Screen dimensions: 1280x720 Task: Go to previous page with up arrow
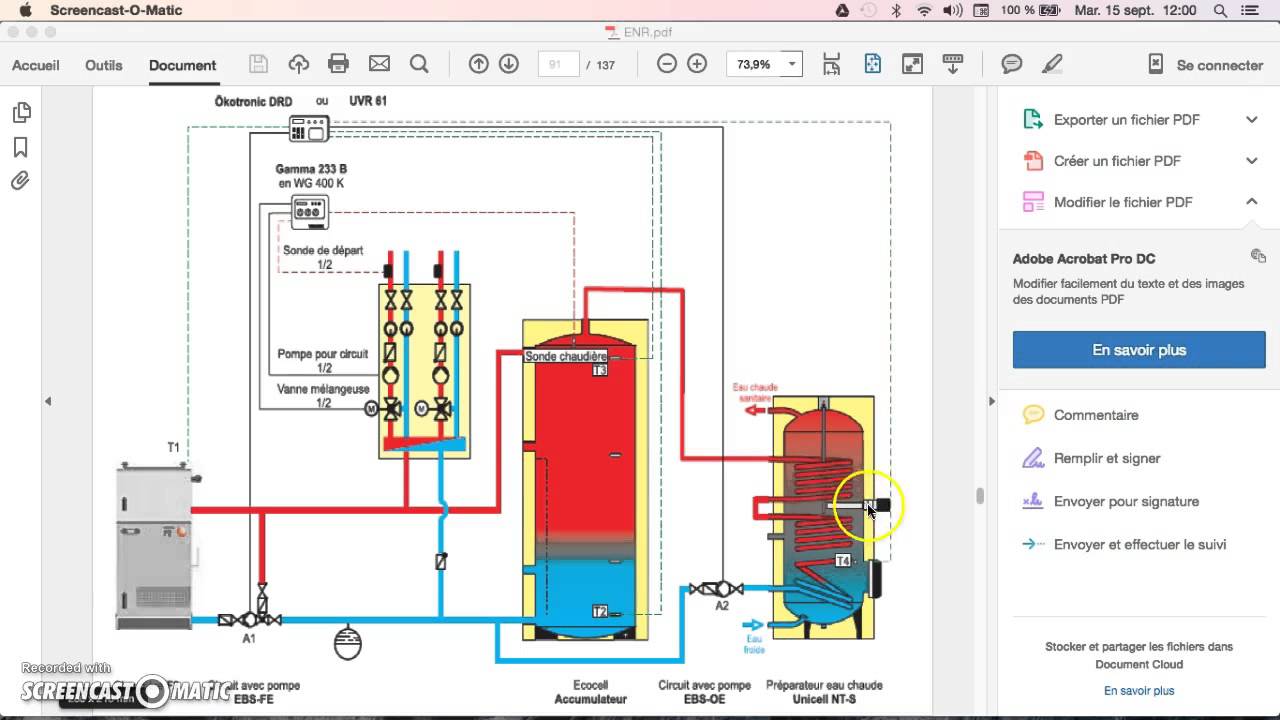pyautogui.click(x=479, y=64)
